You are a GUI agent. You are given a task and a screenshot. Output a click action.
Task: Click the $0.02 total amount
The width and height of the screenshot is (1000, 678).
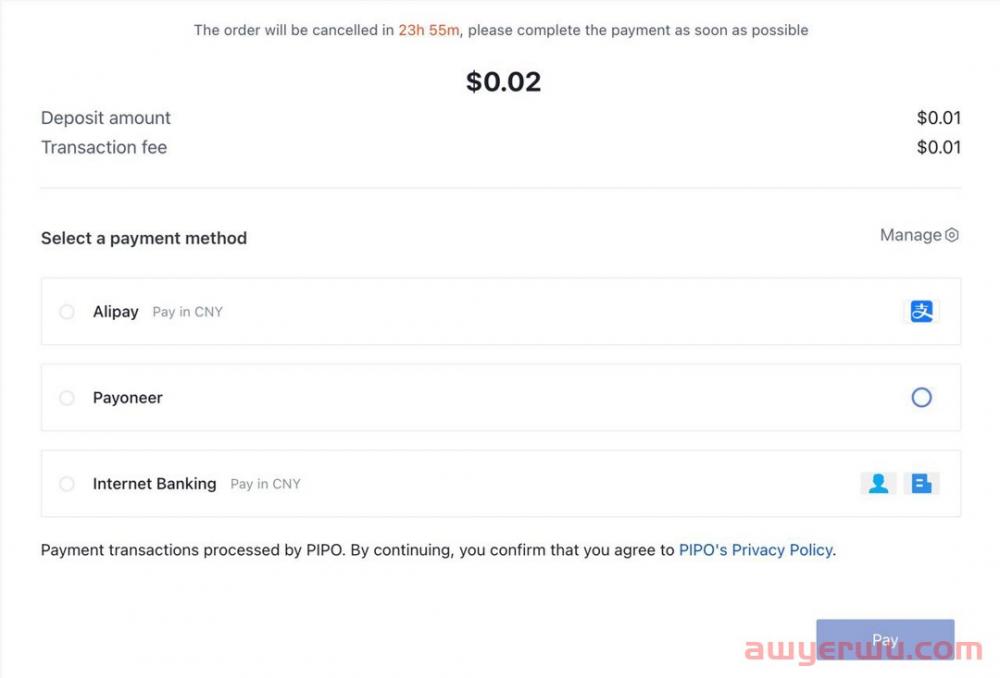coord(503,82)
